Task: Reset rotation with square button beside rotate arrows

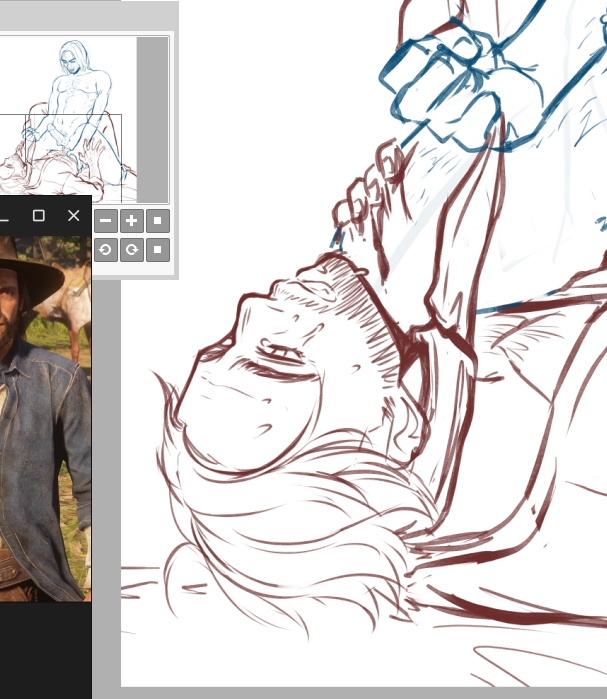Action: 157,249
